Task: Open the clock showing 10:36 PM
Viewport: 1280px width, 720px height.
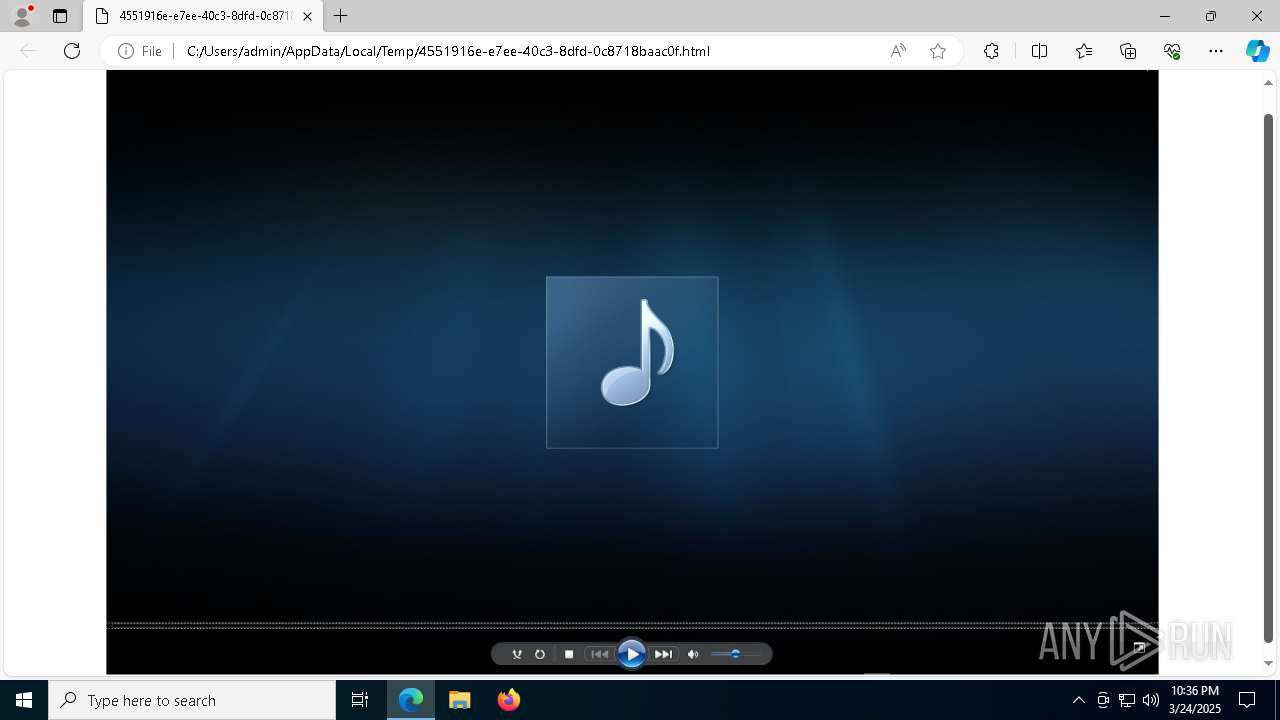Action: [1194, 700]
